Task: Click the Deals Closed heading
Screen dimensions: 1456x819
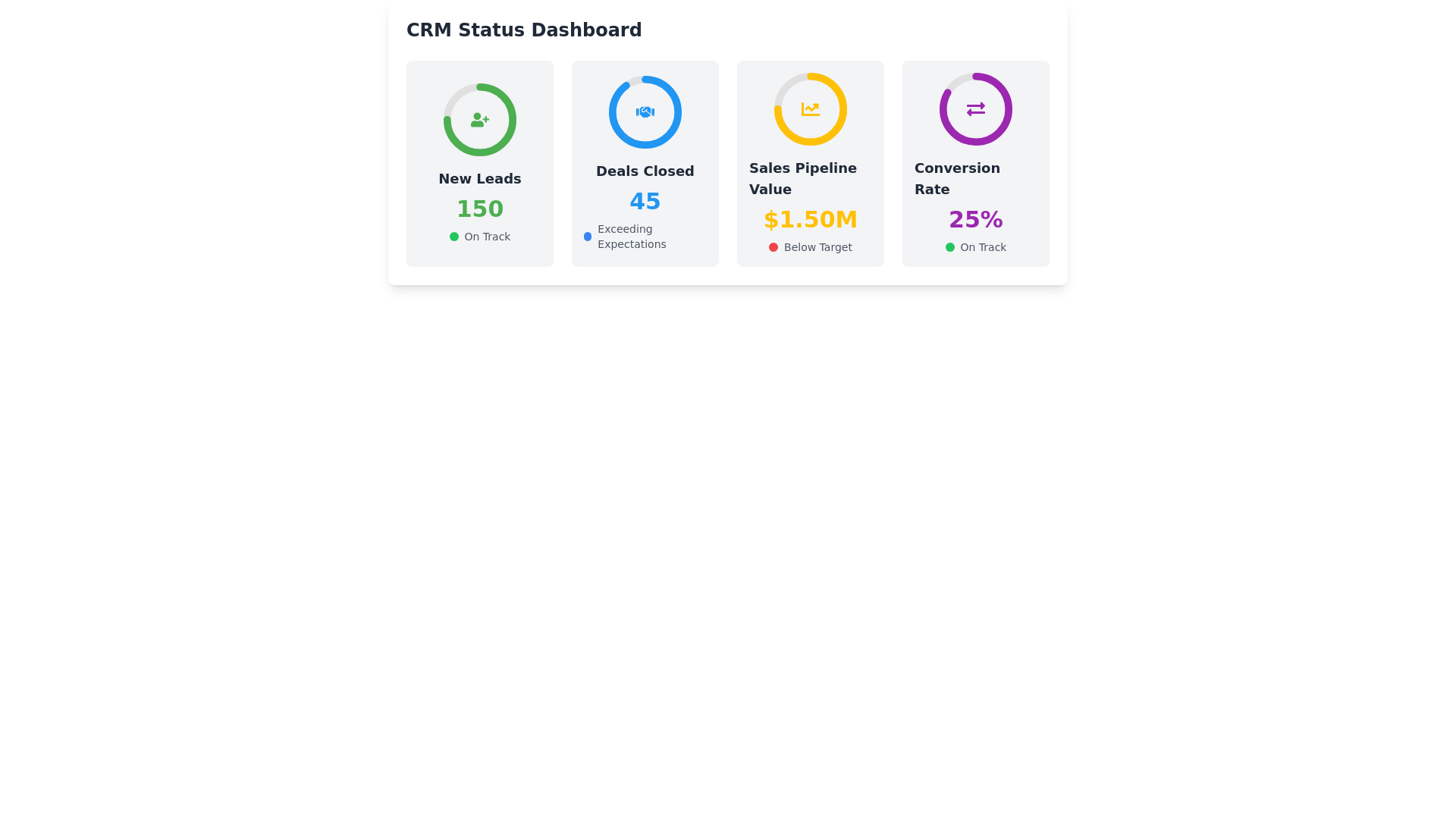Action: coord(645,171)
